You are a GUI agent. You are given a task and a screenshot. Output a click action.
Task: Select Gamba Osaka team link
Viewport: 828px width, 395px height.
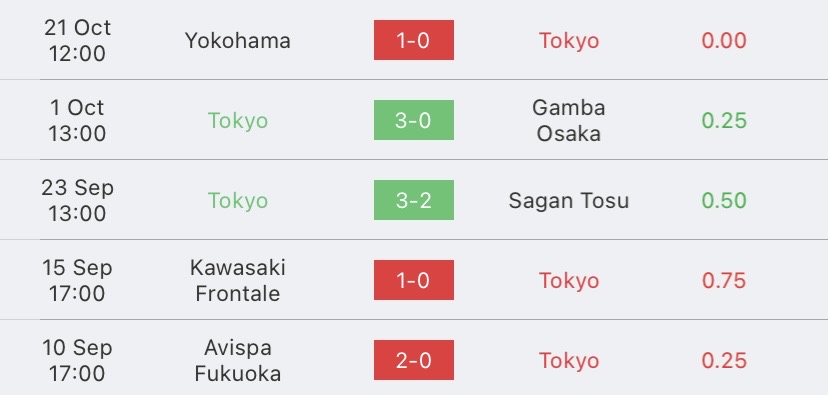569,120
